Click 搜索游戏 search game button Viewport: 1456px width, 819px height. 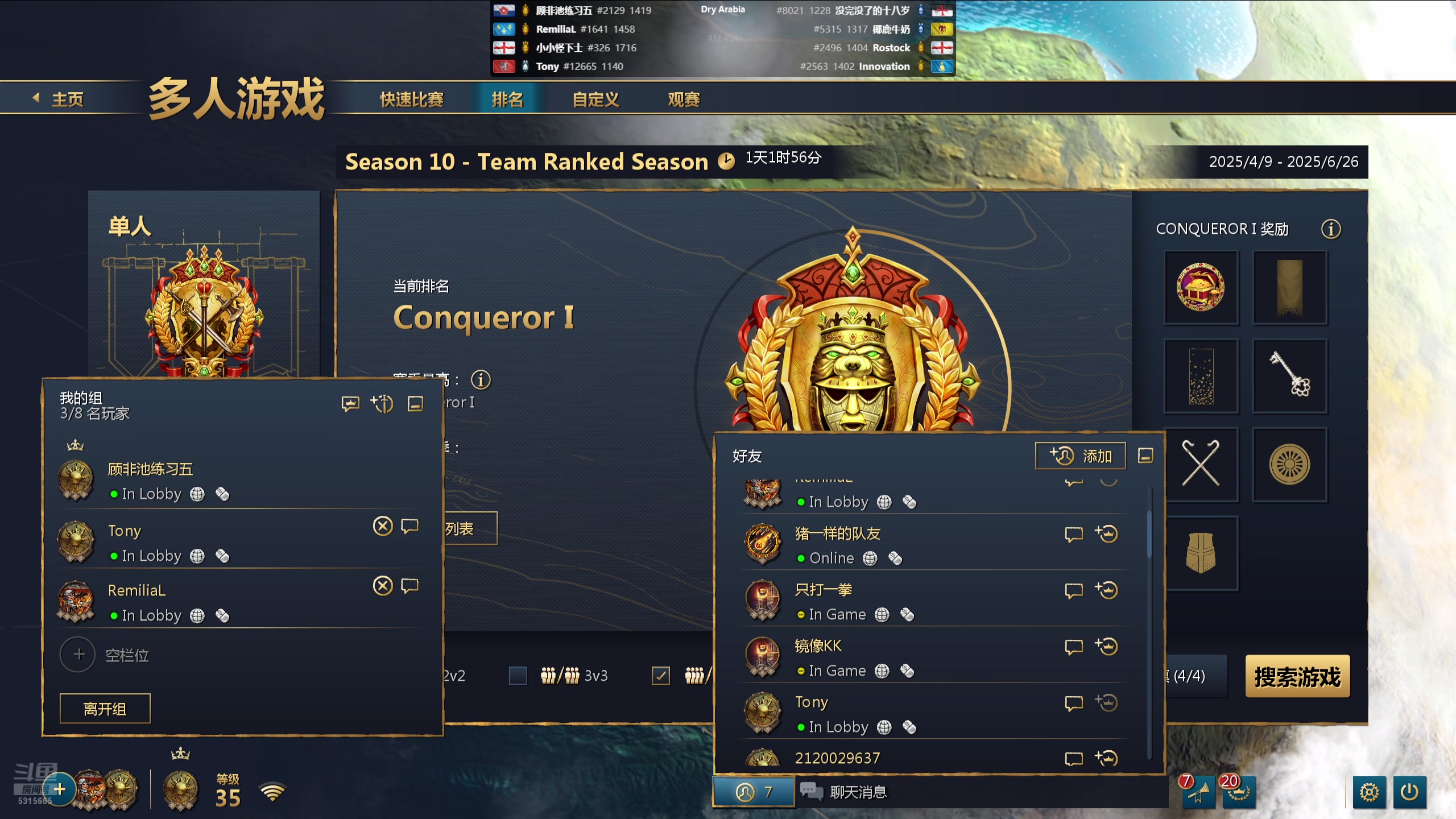click(x=1297, y=677)
